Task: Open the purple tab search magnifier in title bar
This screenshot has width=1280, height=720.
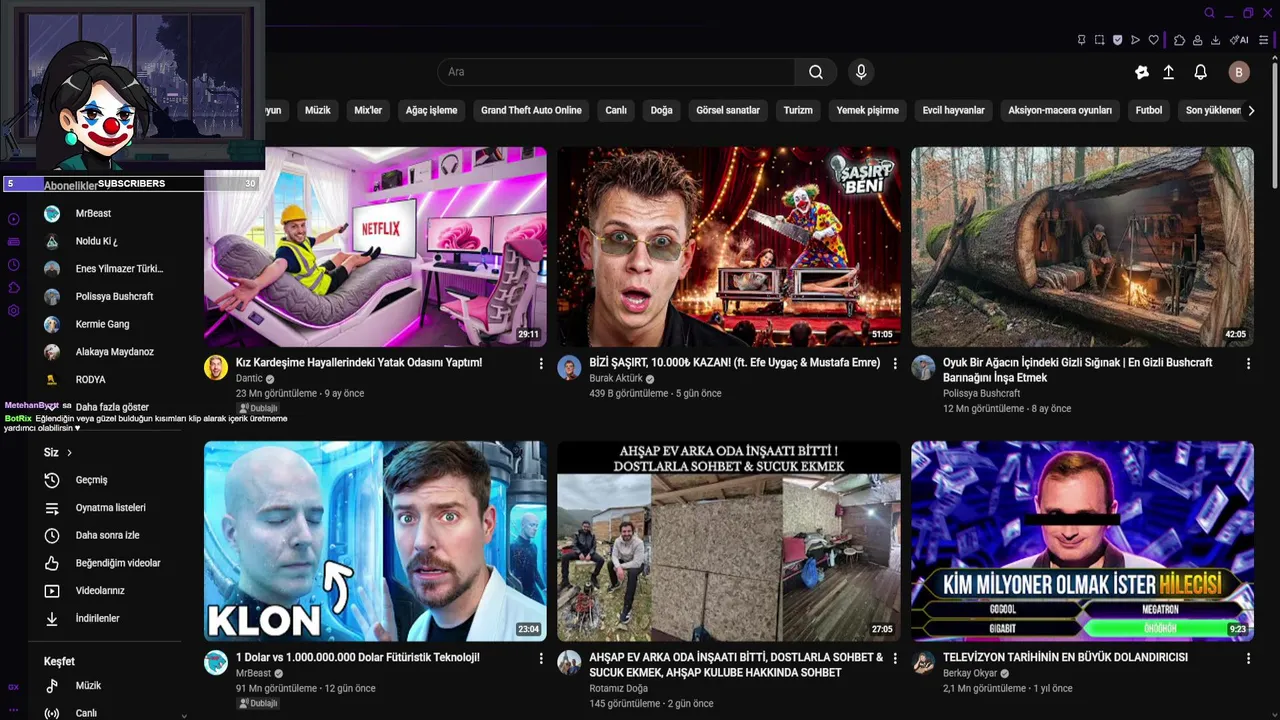Action: (1209, 13)
